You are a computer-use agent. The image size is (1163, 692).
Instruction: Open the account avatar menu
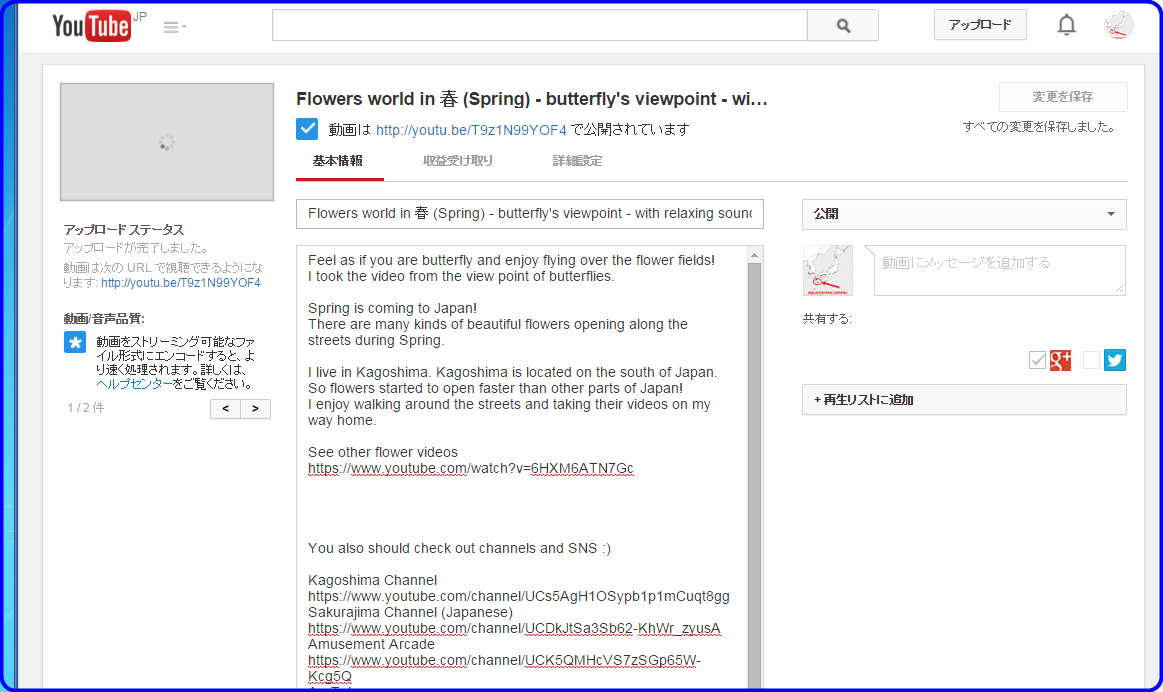click(1118, 24)
